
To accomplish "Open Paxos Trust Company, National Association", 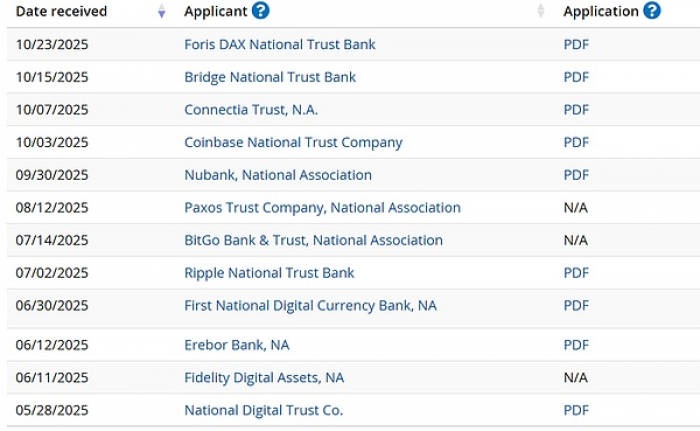I will click(x=322, y=208).
